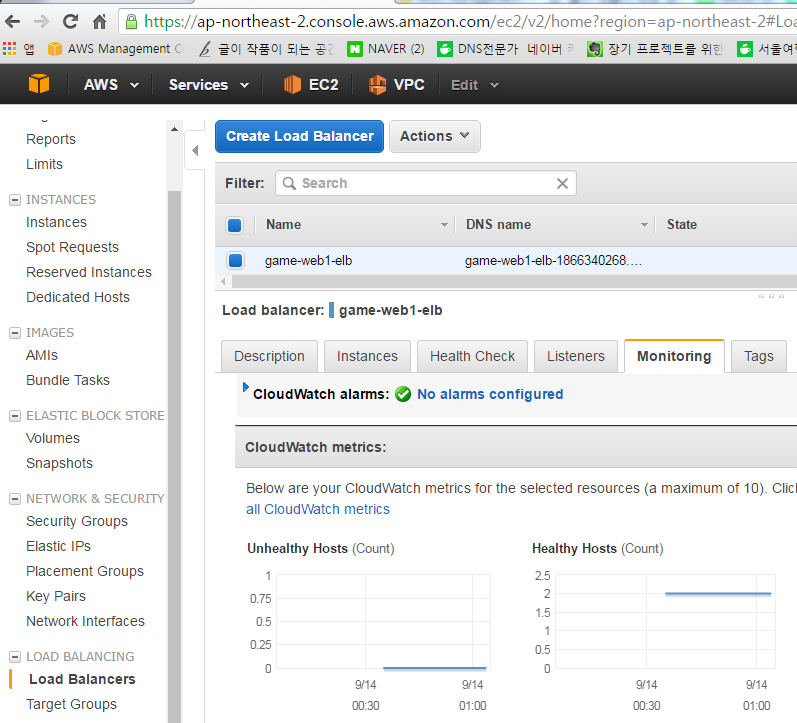797x723 pixels.
Task: Collapse the INSTANCES sidebar section
Action: (15, 200)
